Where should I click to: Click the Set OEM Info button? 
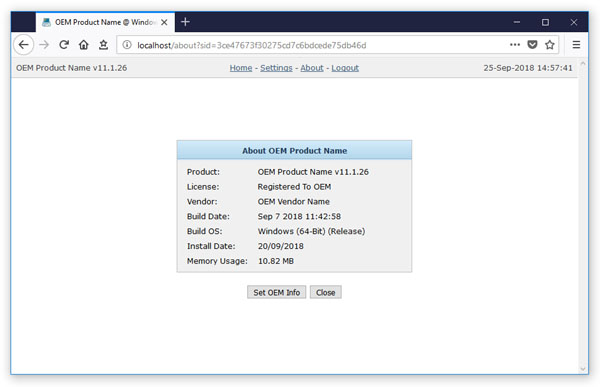click(x=276, y=292)
